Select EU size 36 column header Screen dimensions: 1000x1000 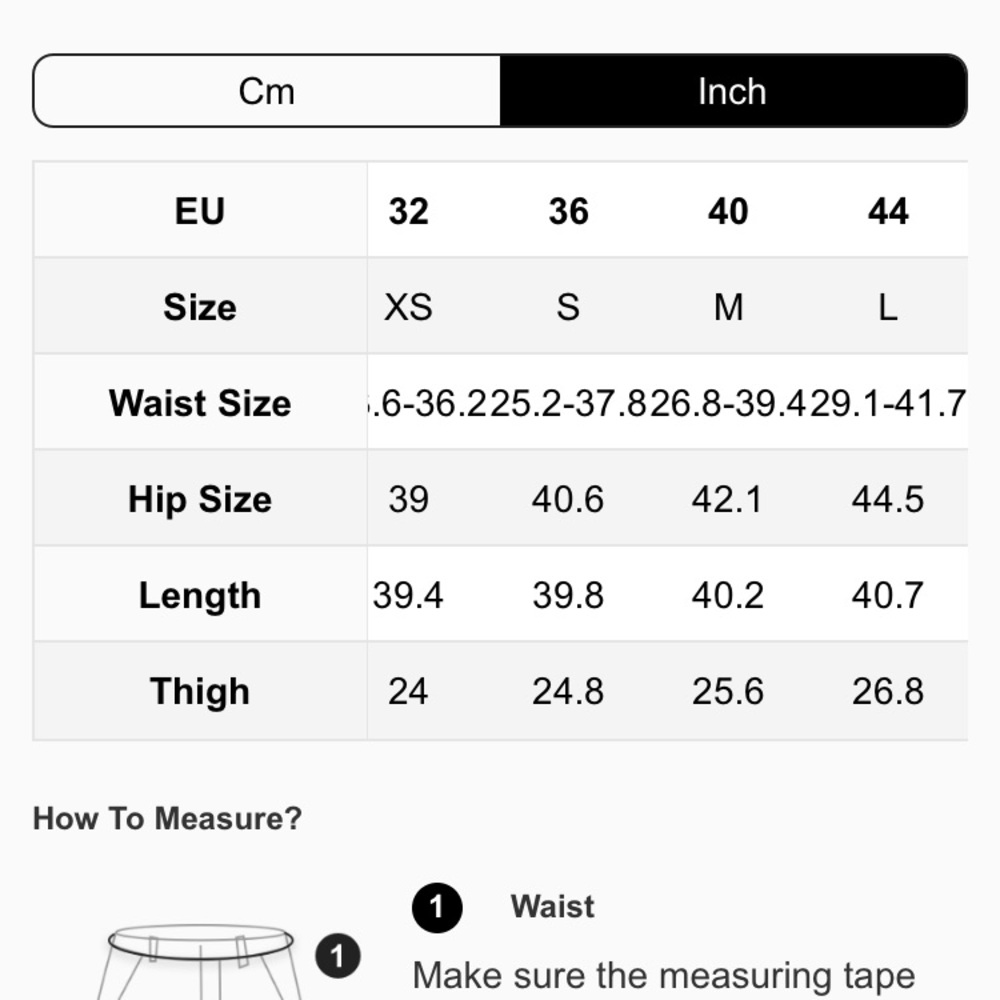(x=568, y=211)
